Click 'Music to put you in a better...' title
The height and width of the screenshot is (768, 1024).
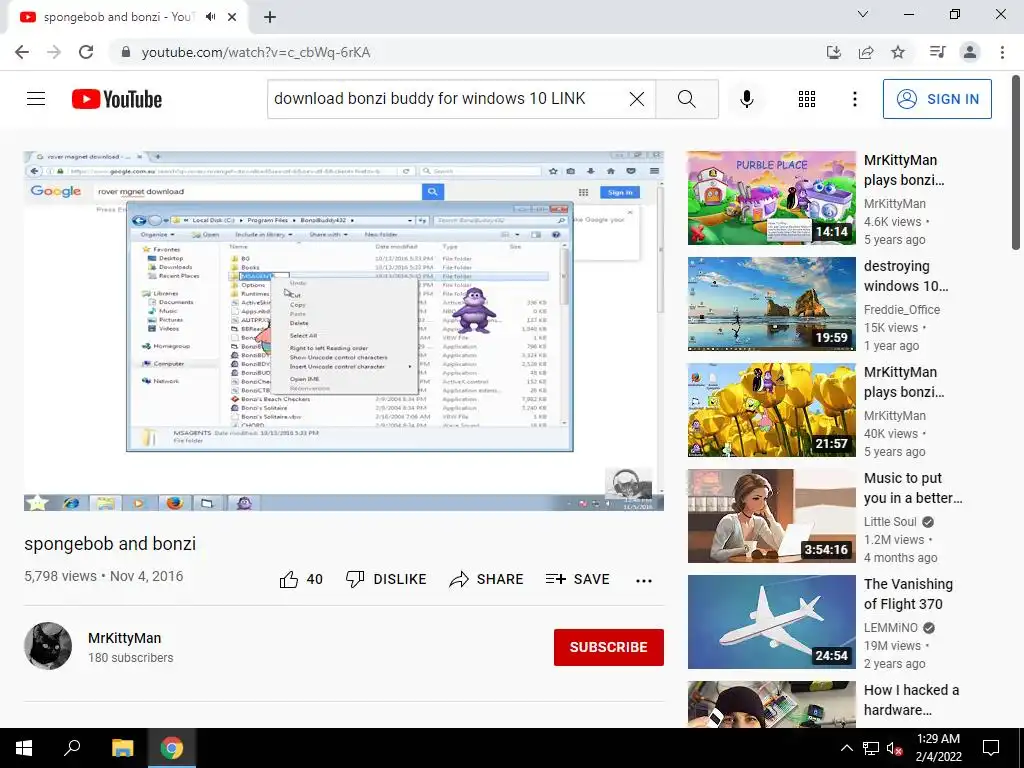click(913, 488)
